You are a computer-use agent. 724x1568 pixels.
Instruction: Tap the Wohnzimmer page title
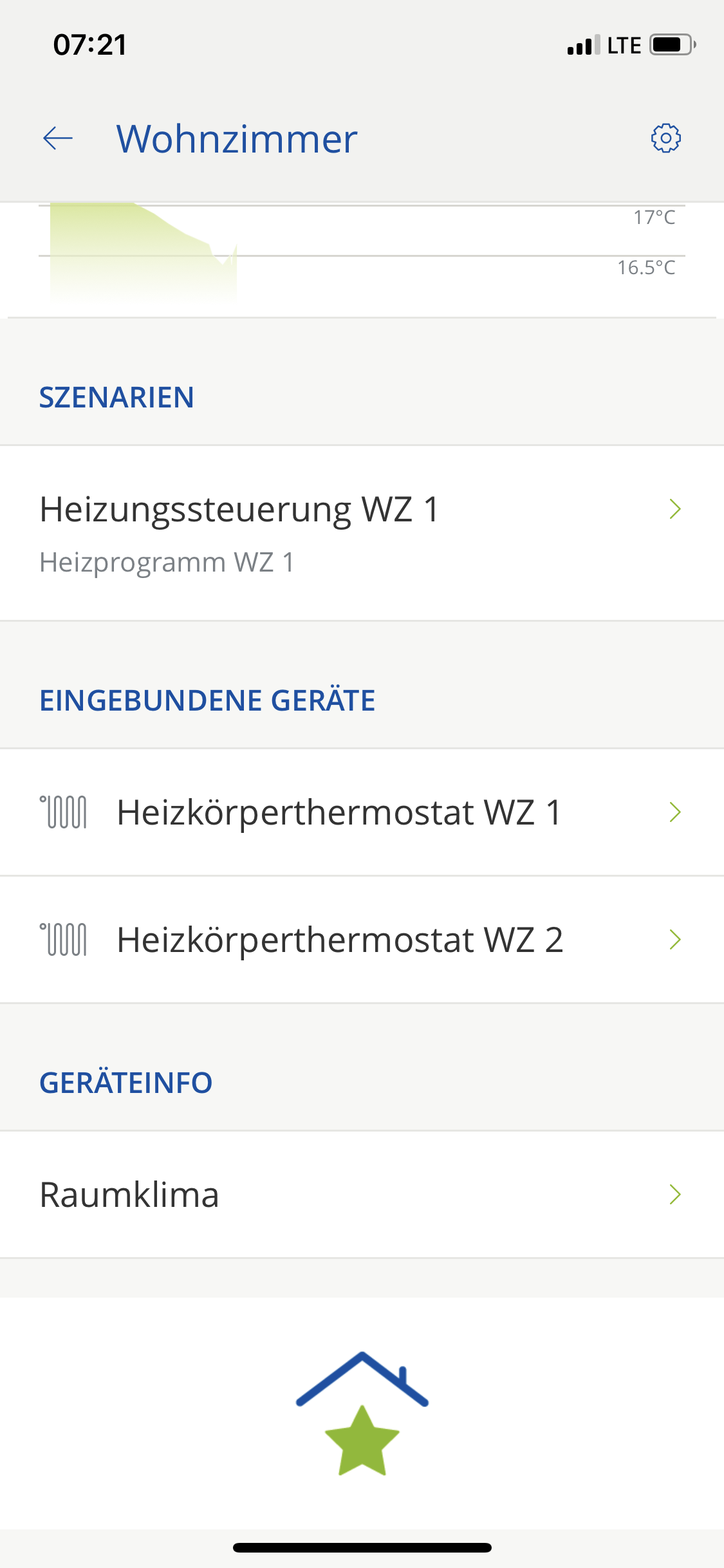tap(237, 138)
